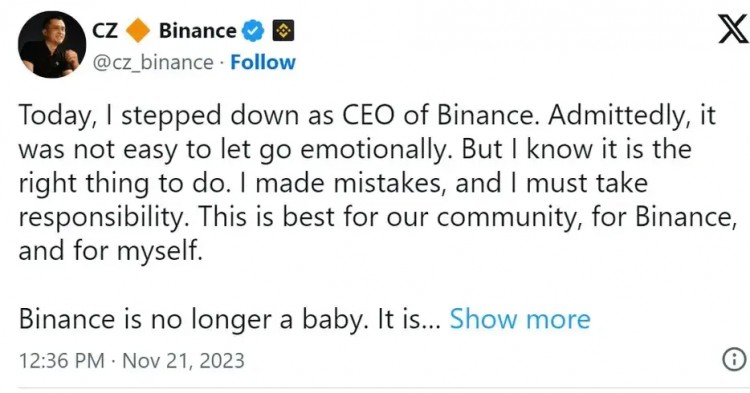Click the line starting 'Today, I stepped down'
This screenshot has height=393, width=750.
click(367, 115)
